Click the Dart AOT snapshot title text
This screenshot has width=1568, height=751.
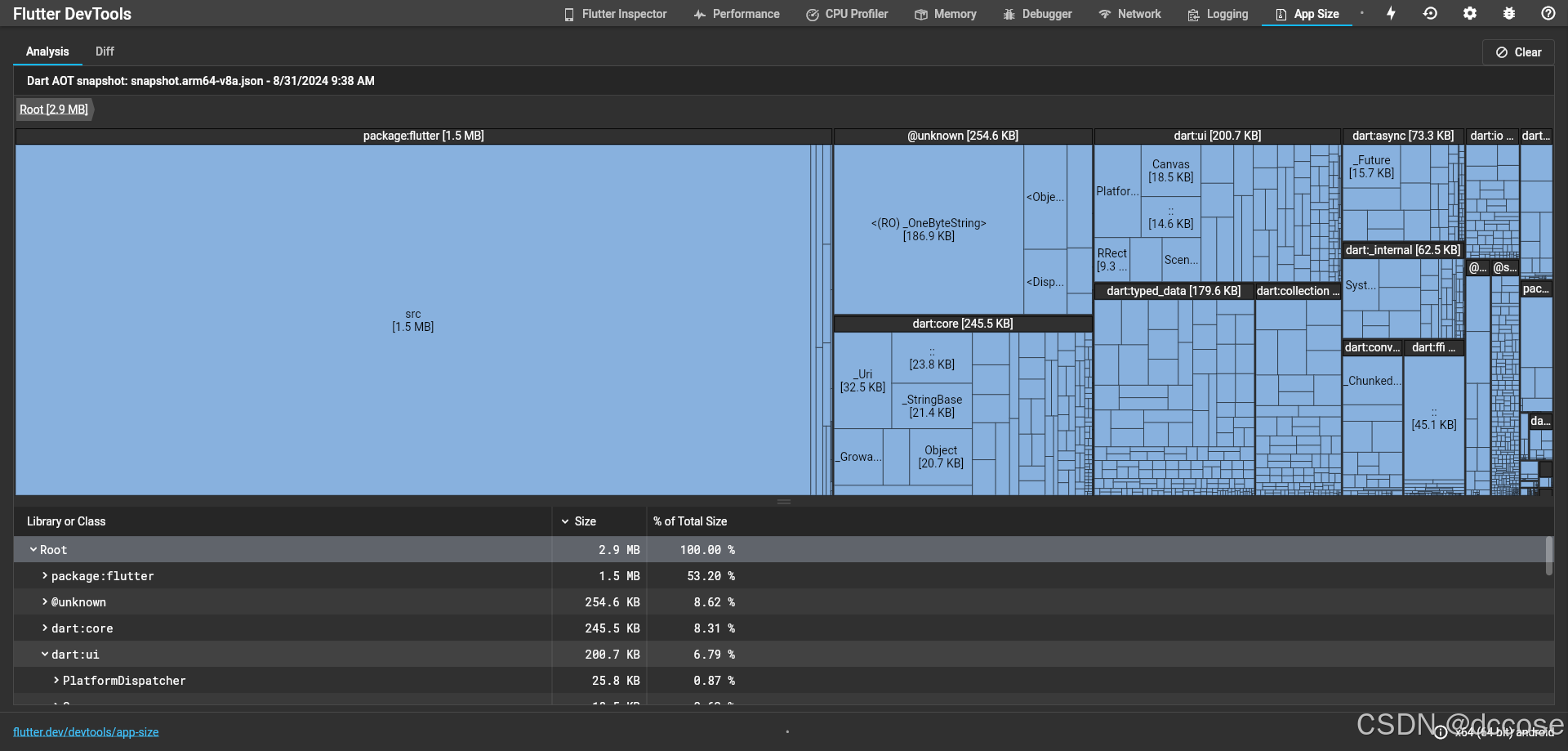tap(200, 81)
